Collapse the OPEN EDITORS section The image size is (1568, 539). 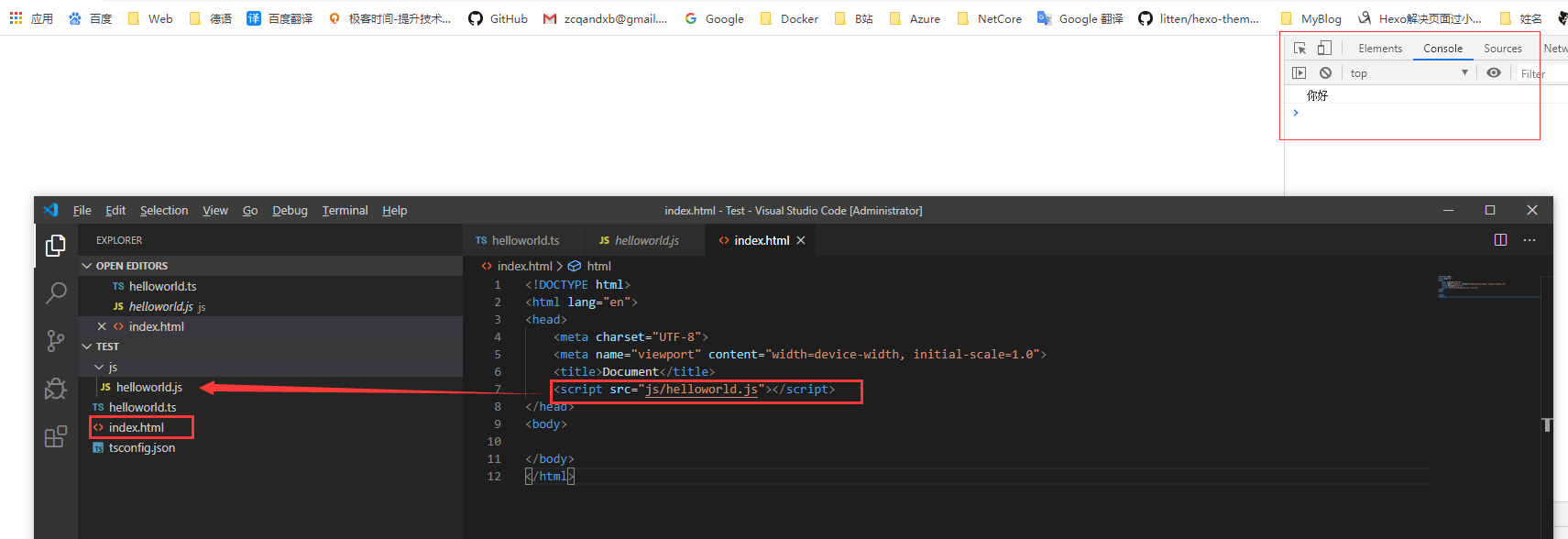pyautogui.click(x=87, y=266)
